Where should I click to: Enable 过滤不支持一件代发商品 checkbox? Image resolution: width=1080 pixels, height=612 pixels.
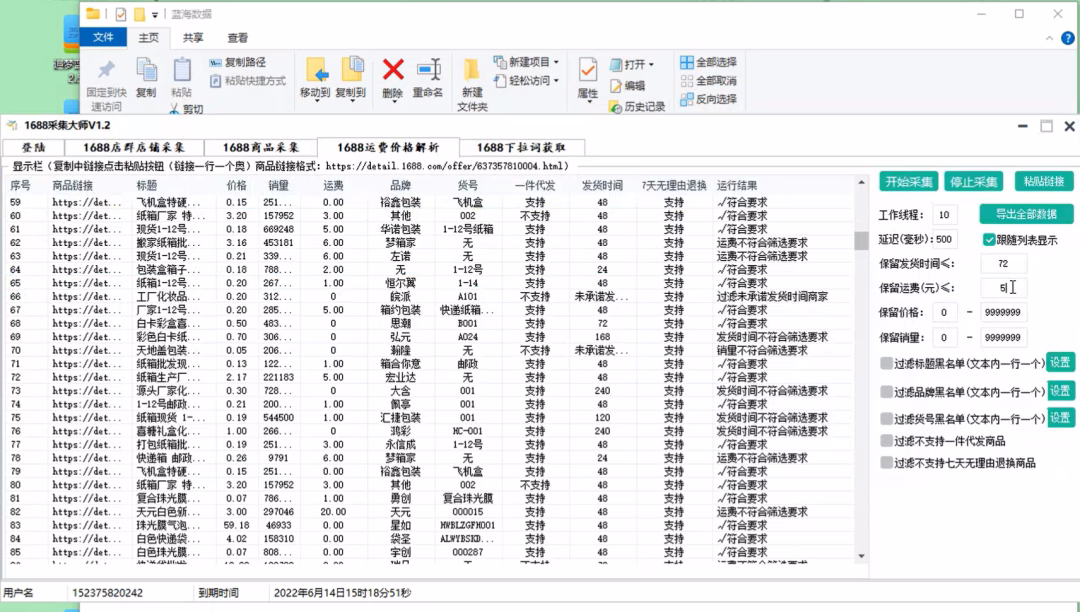[x=886, y=441]
